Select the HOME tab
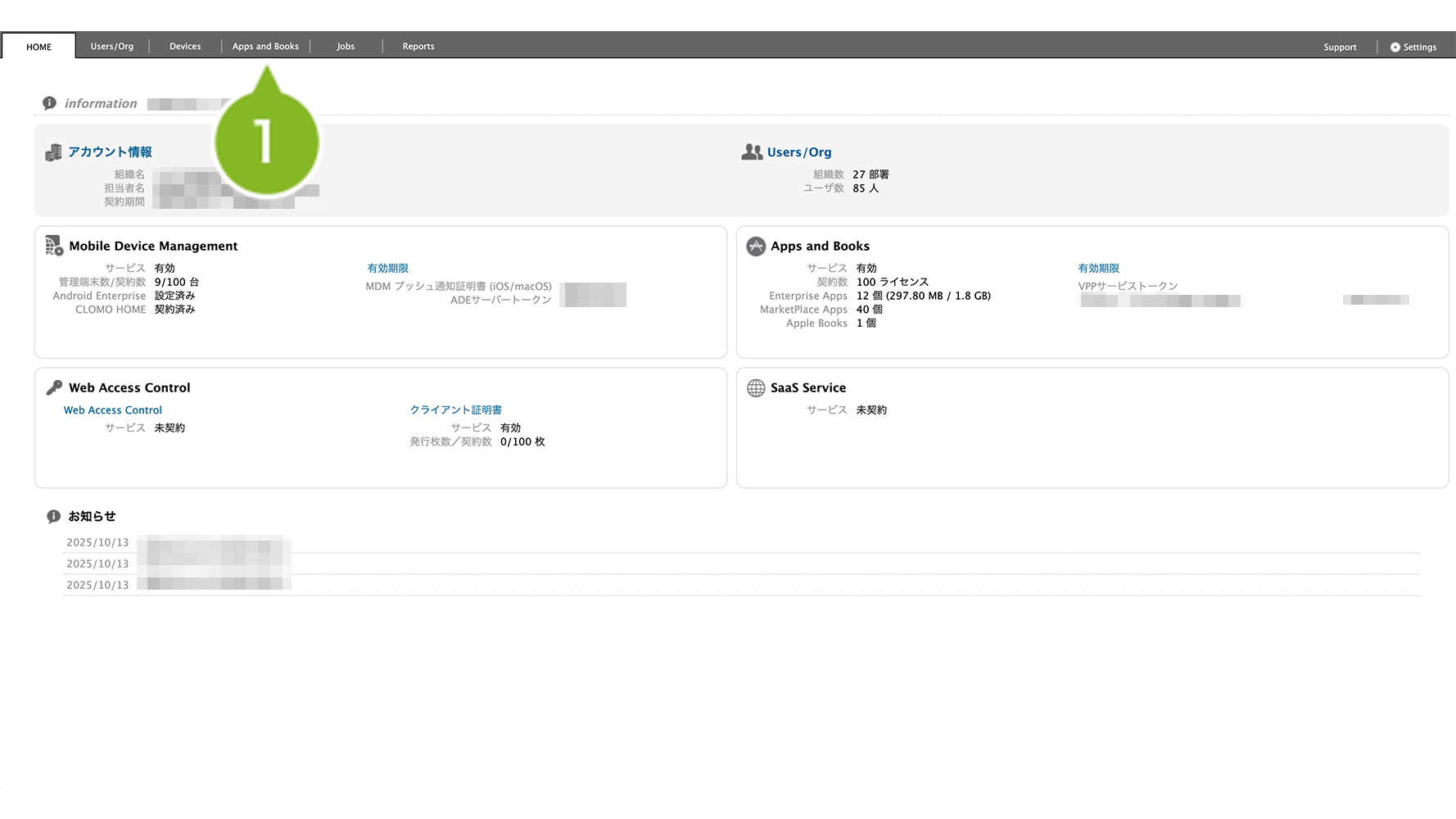1456x819 pixels. click(38, 47)
